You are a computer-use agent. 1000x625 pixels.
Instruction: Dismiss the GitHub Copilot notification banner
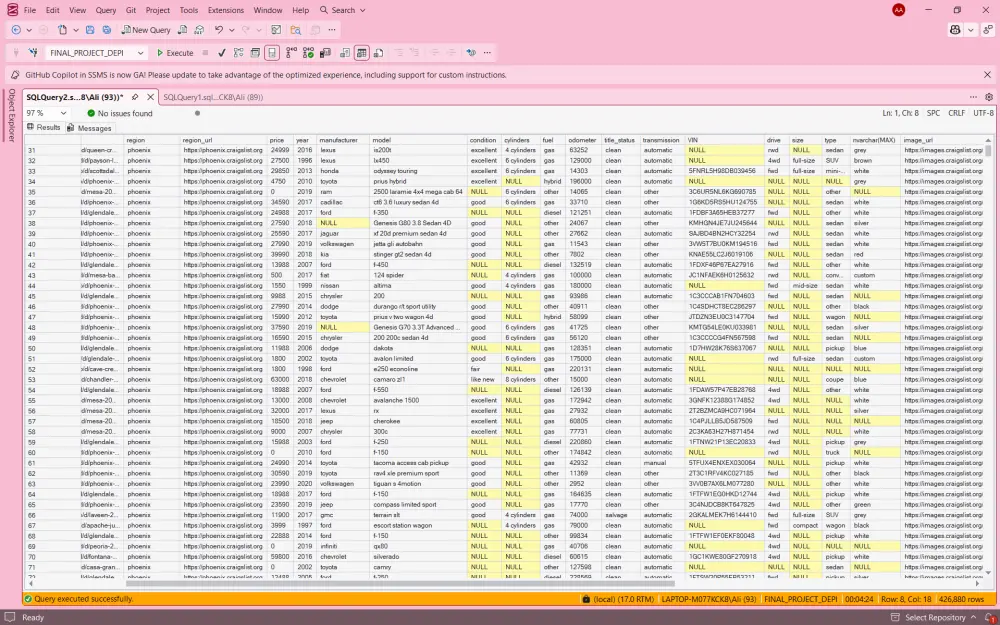987,75
